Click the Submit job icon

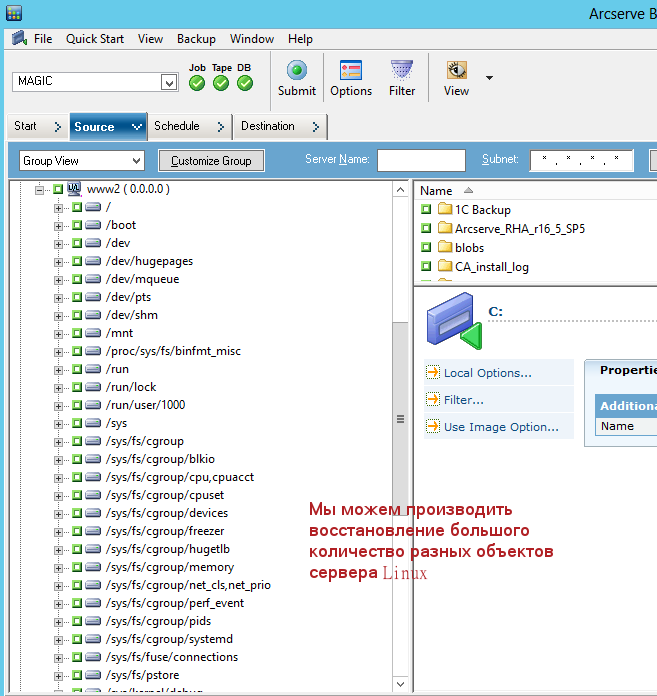pos(297,71)
